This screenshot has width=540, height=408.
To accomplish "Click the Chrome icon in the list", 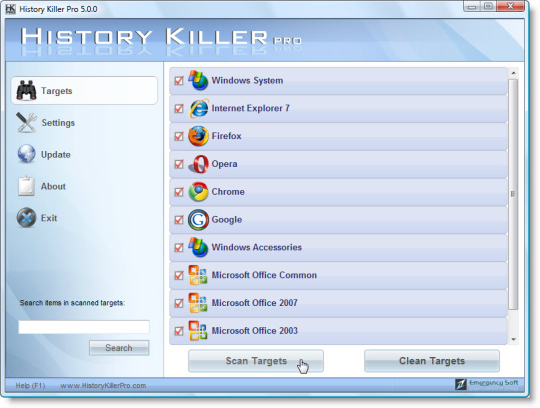I will point(198,192).
